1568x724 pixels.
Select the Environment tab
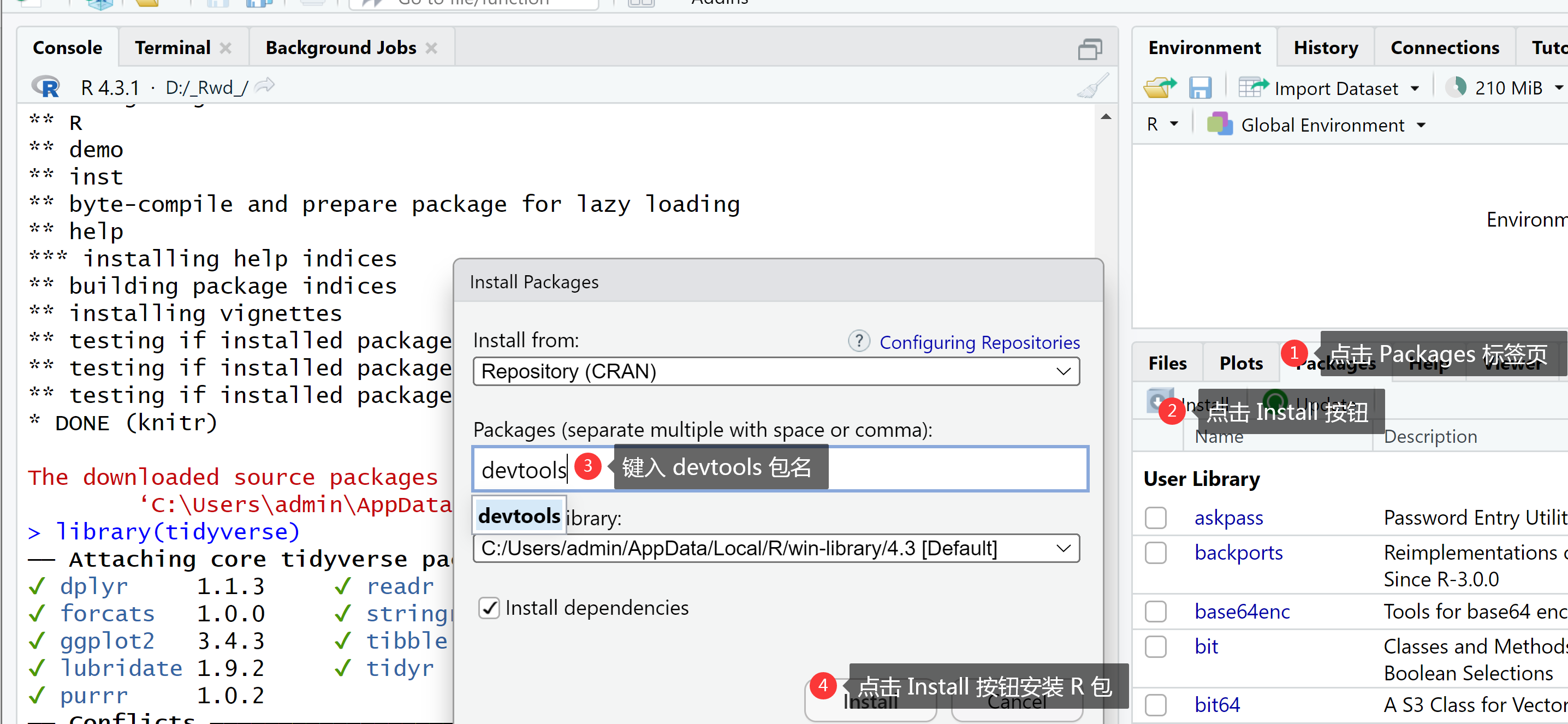(1204, 48)
